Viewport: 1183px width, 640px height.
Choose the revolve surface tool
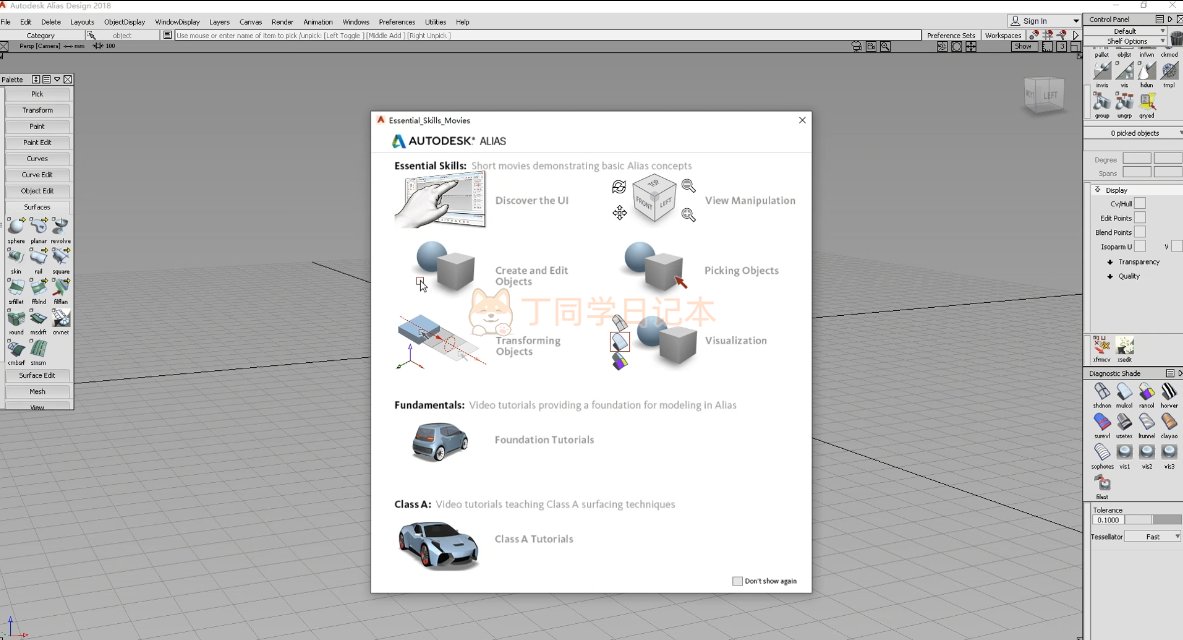(61, 227)
